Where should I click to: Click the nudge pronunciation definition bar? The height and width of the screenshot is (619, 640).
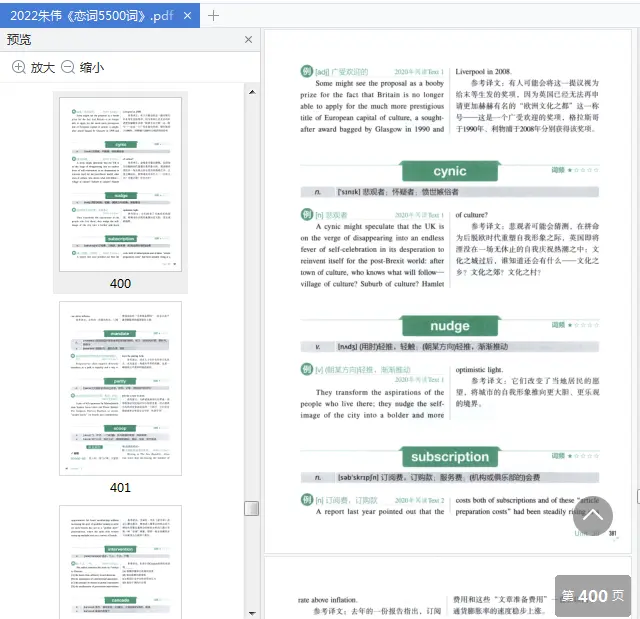[x=450, y=347]
